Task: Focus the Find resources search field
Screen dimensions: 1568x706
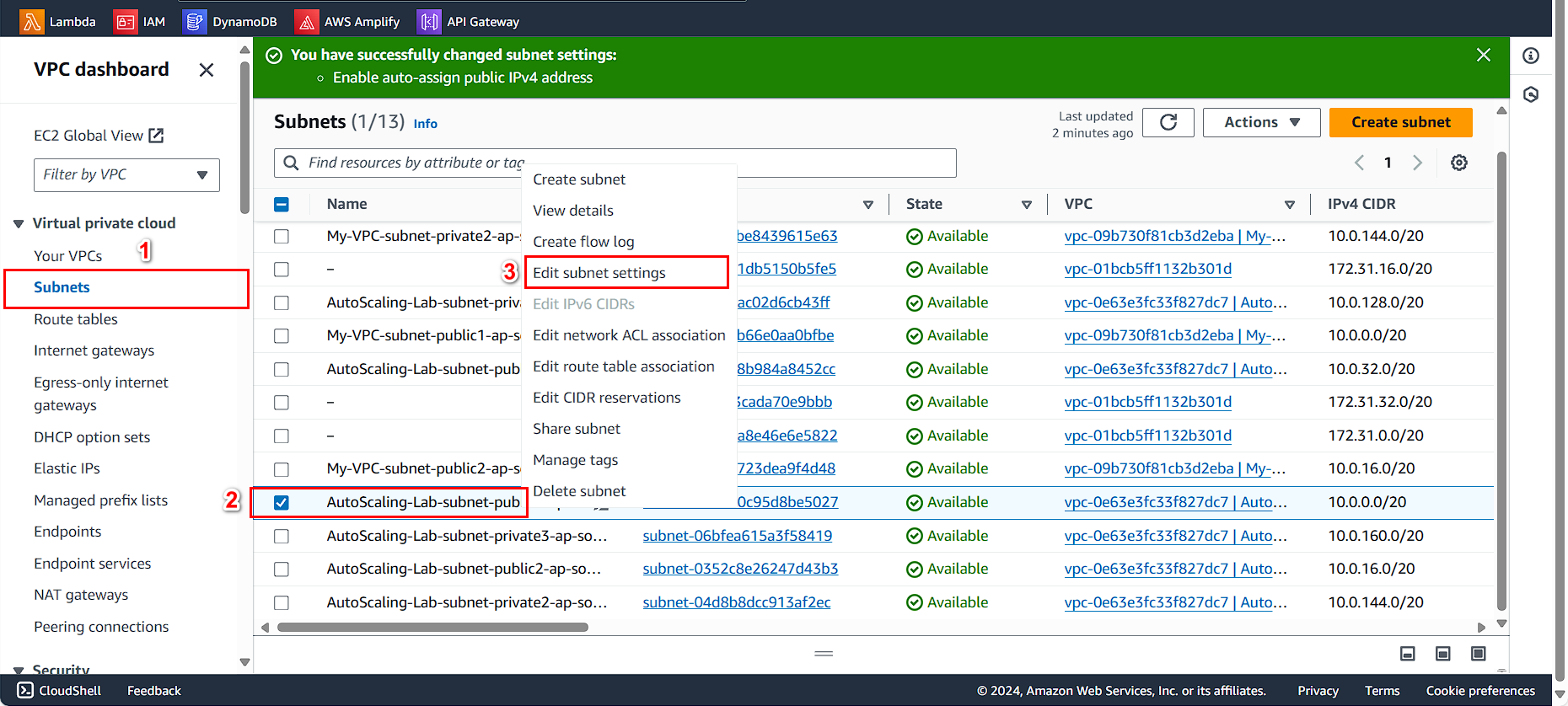Action: [x=615, y=163]
